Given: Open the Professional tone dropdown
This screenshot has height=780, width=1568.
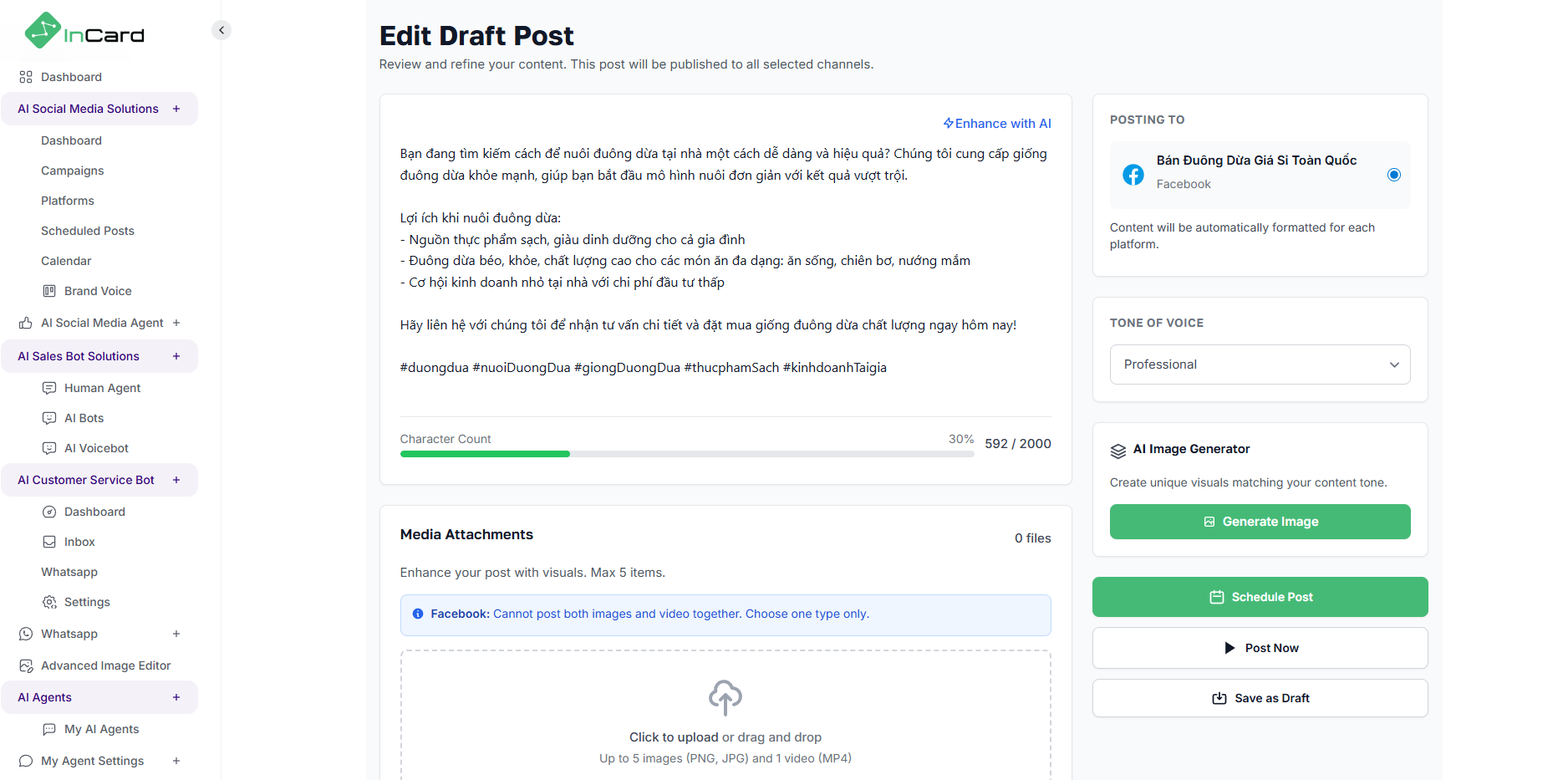Looking at the screenshot, I should [x=1259, y=364].
